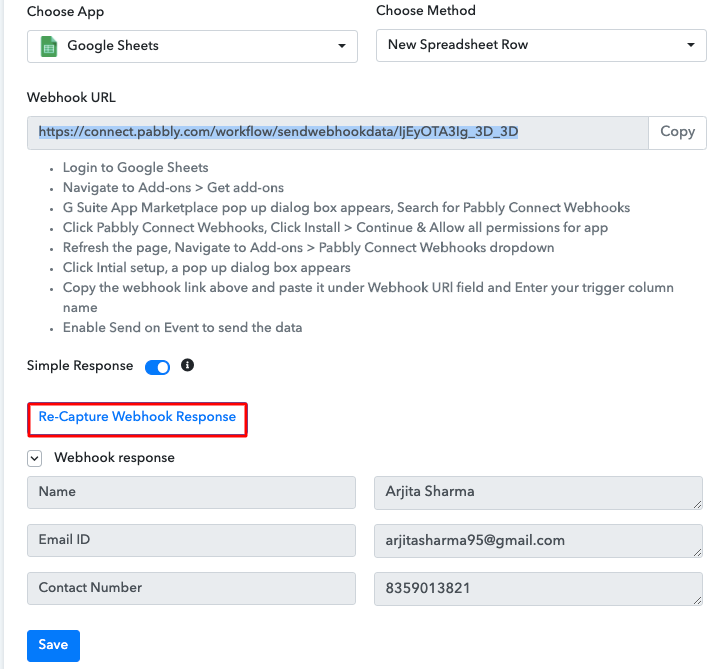This screenshot has width=726, height=669.
Task: Open the Choose Method dropdown
Action: (x=541, y=45)
